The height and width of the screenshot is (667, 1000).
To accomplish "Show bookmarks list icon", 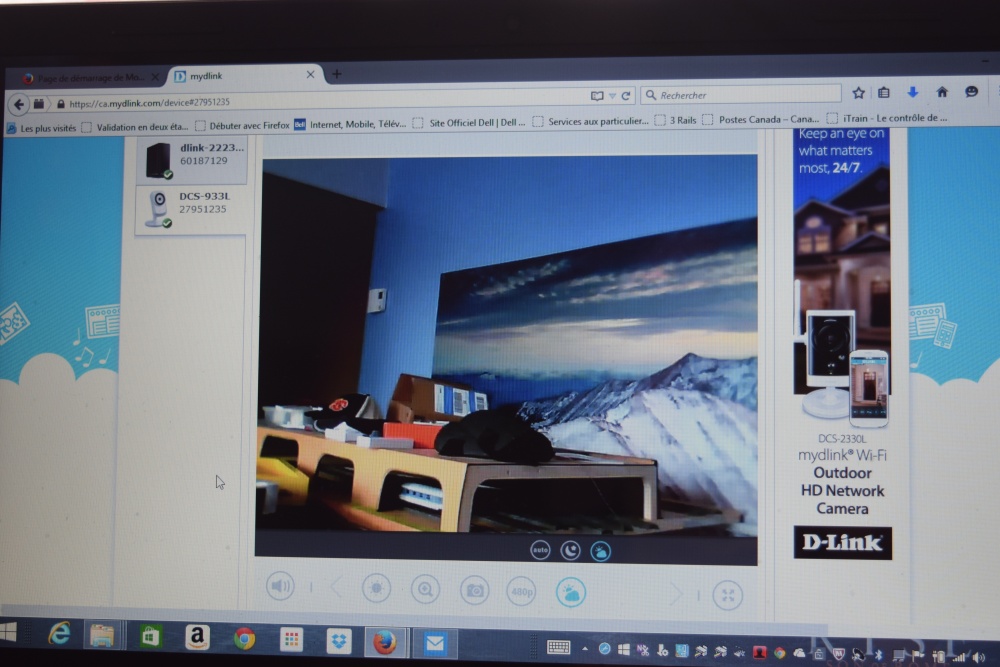I will pyautogui.click(x=884, y=92).
